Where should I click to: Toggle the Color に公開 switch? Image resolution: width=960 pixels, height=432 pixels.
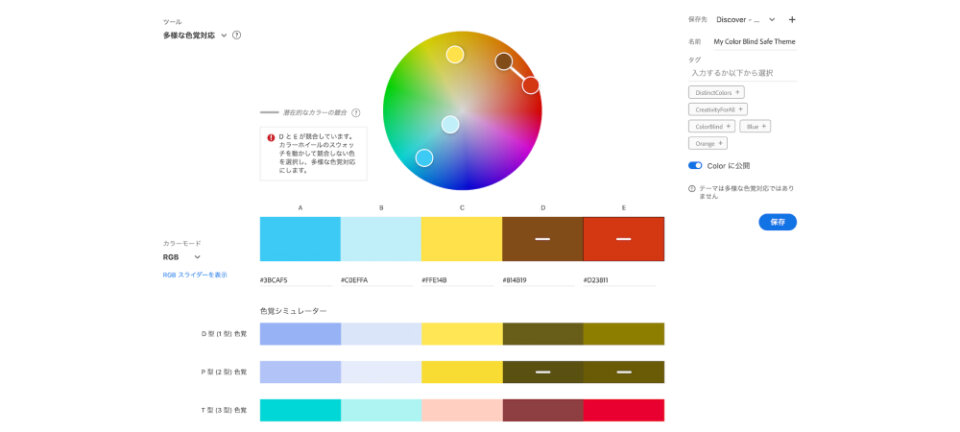(x=695, y=165)
